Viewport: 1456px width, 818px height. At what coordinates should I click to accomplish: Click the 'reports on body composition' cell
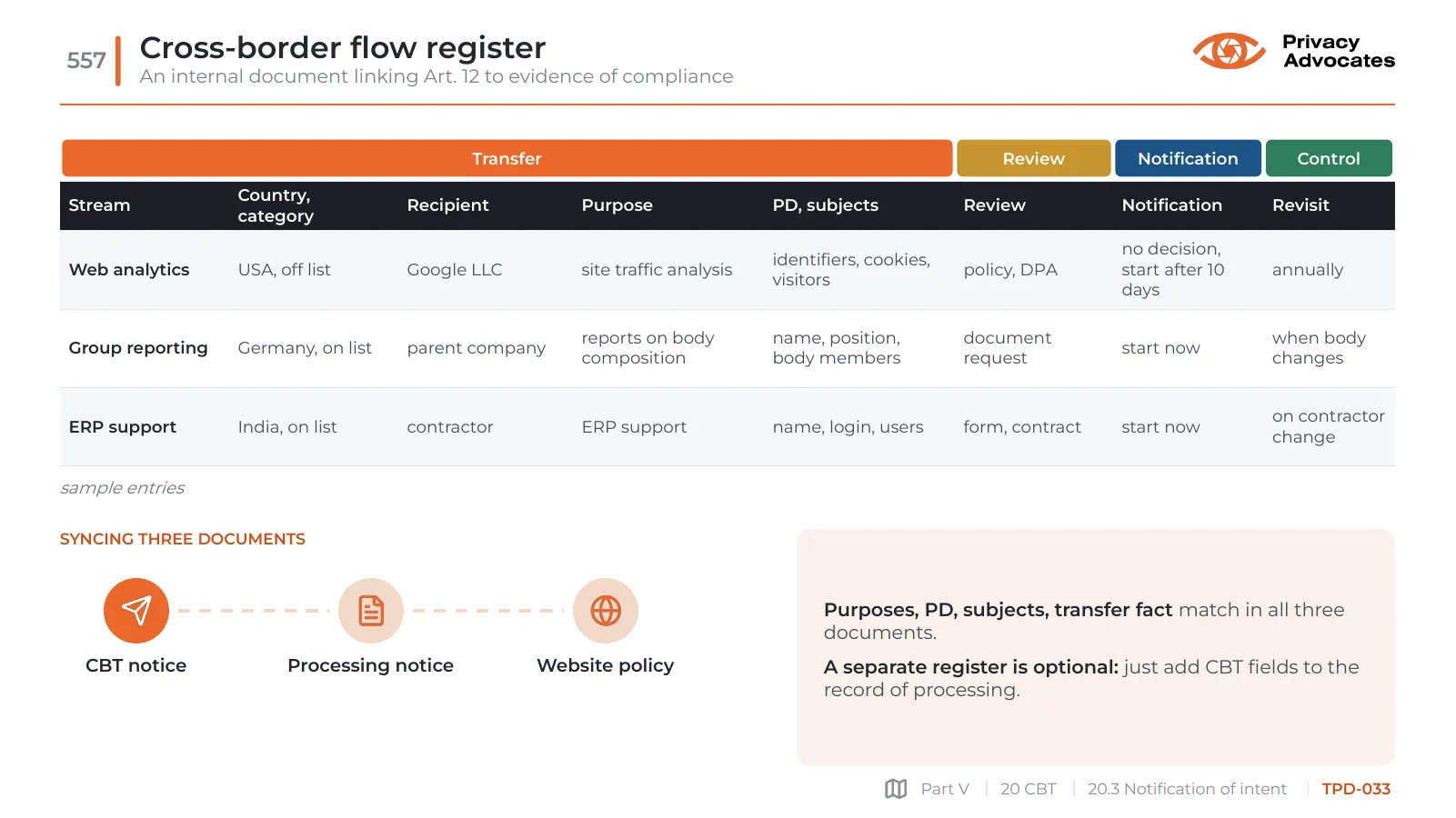[648, 348]
